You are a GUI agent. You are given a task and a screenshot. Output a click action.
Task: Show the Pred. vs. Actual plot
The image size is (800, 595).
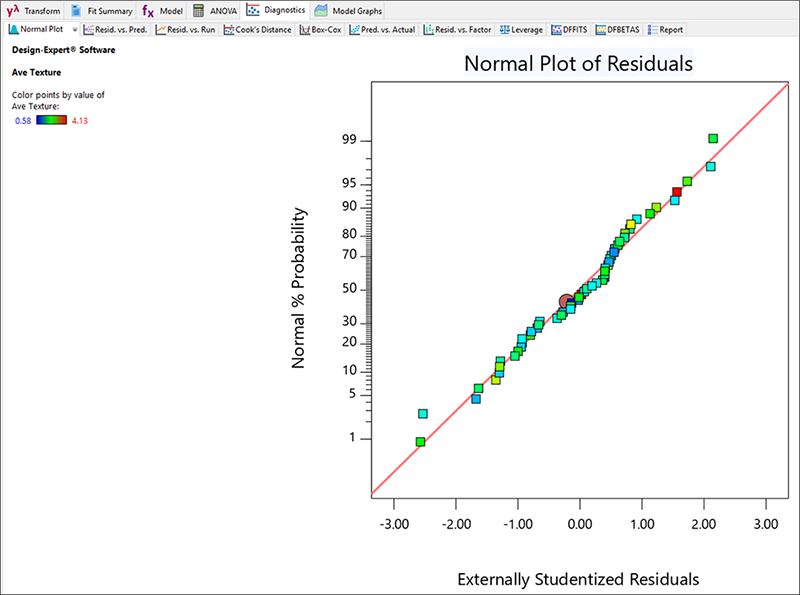(384, 30)
